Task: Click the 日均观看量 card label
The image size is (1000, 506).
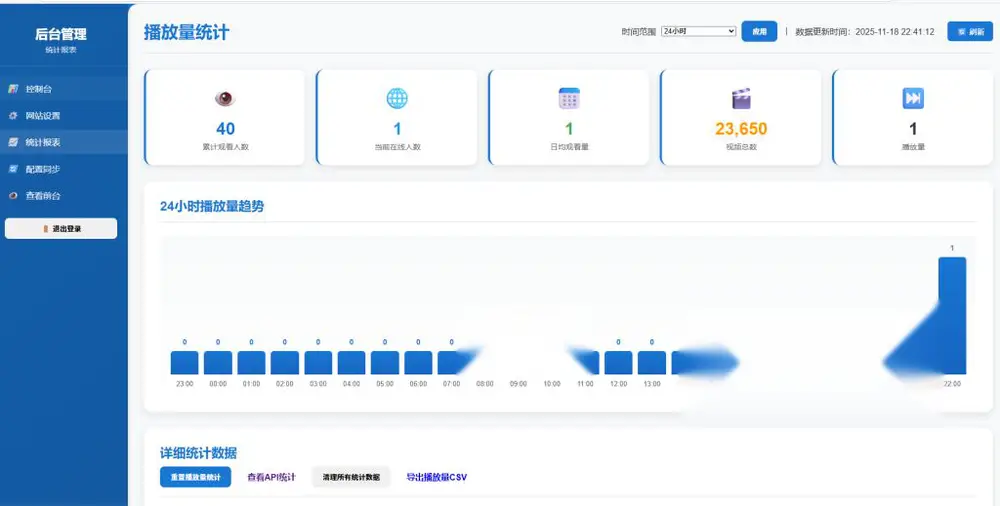Action: [x=569, y=147]
